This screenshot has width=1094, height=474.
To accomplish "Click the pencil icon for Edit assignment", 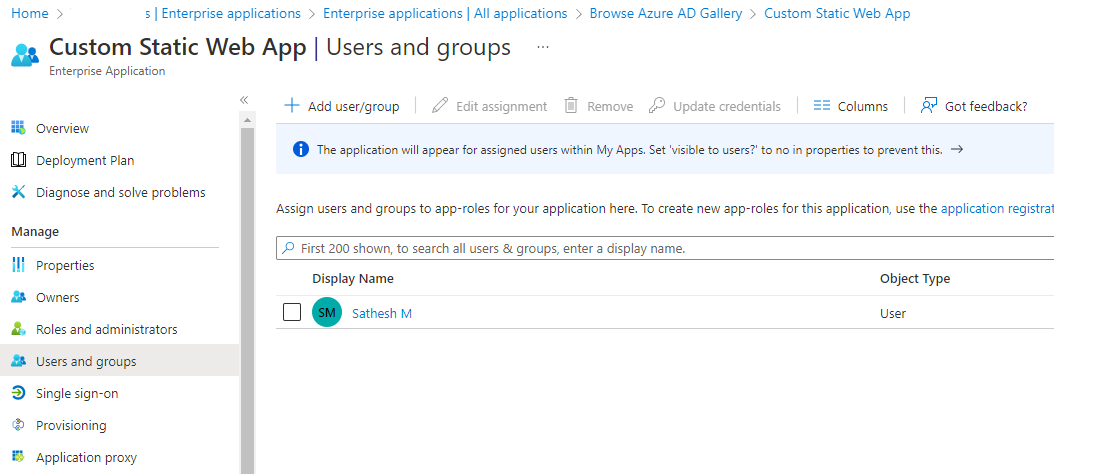I will point(440,105).
